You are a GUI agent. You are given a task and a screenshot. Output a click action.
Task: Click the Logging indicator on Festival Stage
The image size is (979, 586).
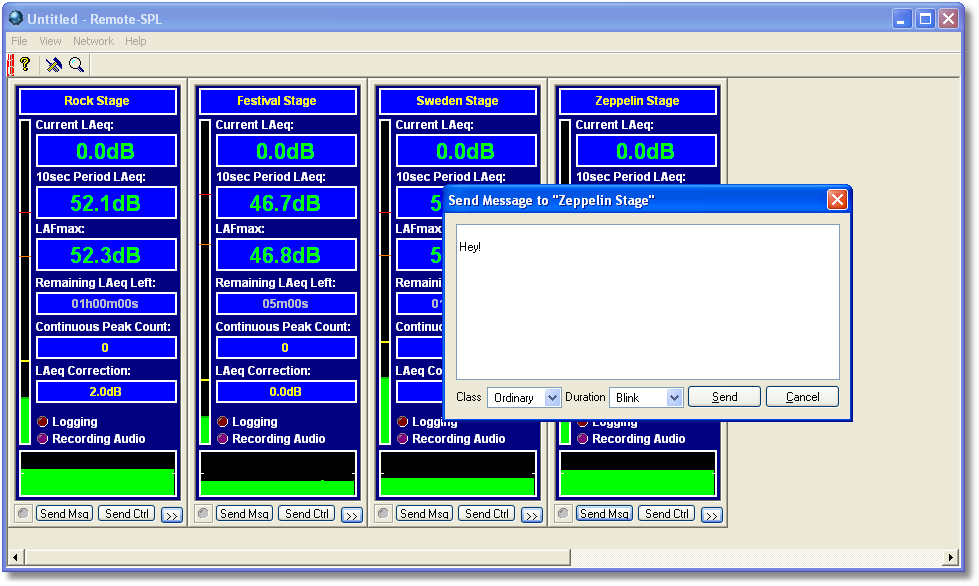[222, 422]
